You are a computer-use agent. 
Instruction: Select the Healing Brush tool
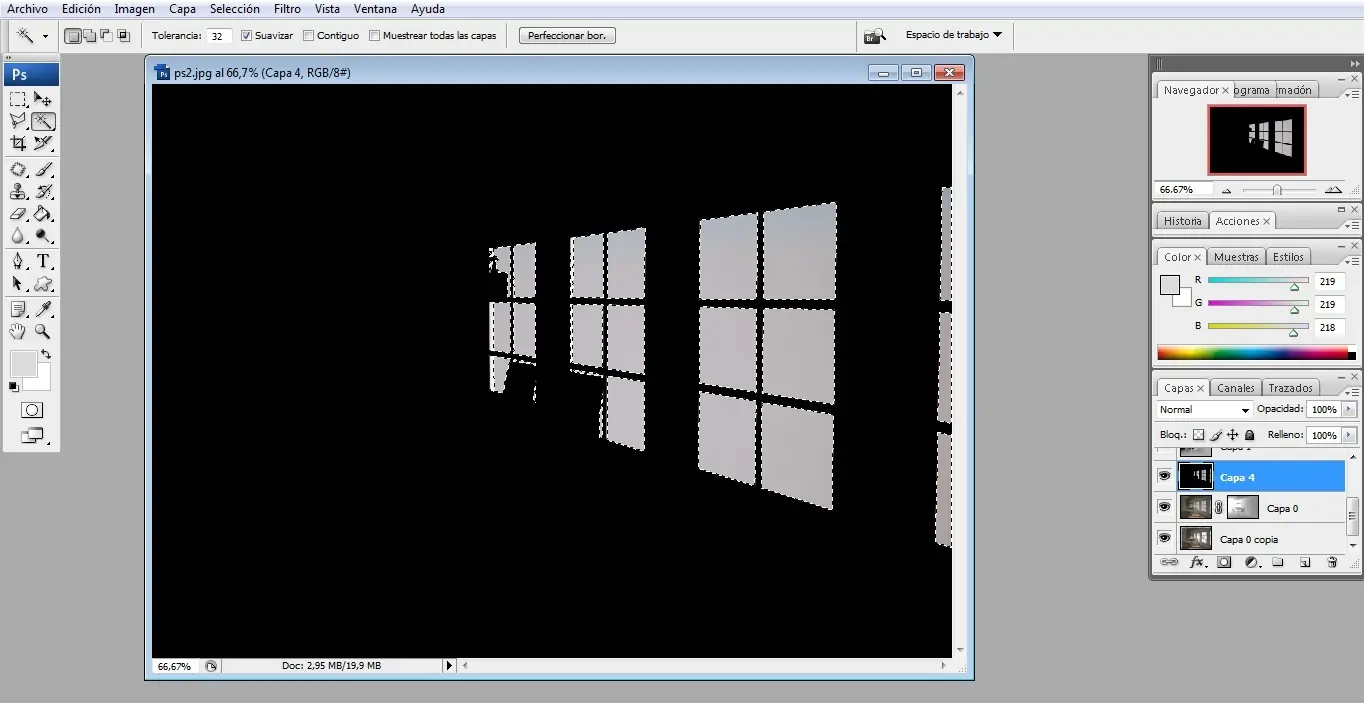pyautogui.click(x=18, y=170)
